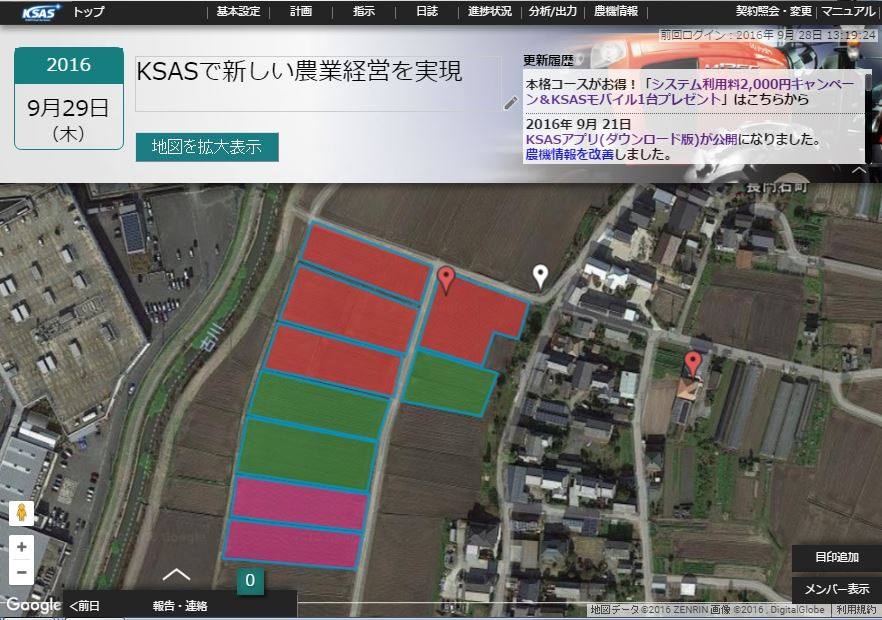Open the 分析/出力 menu
882x620 pixels.
click(553, 11)
